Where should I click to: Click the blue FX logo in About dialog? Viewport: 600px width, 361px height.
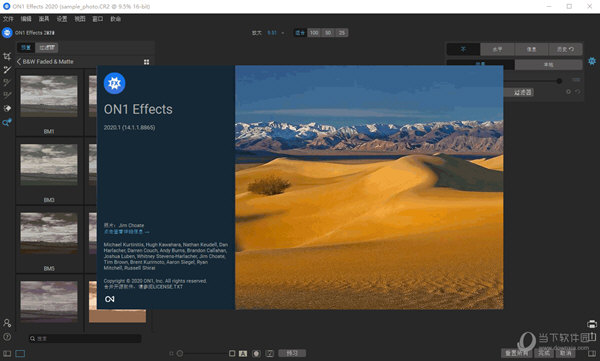[x=114, y=83]
